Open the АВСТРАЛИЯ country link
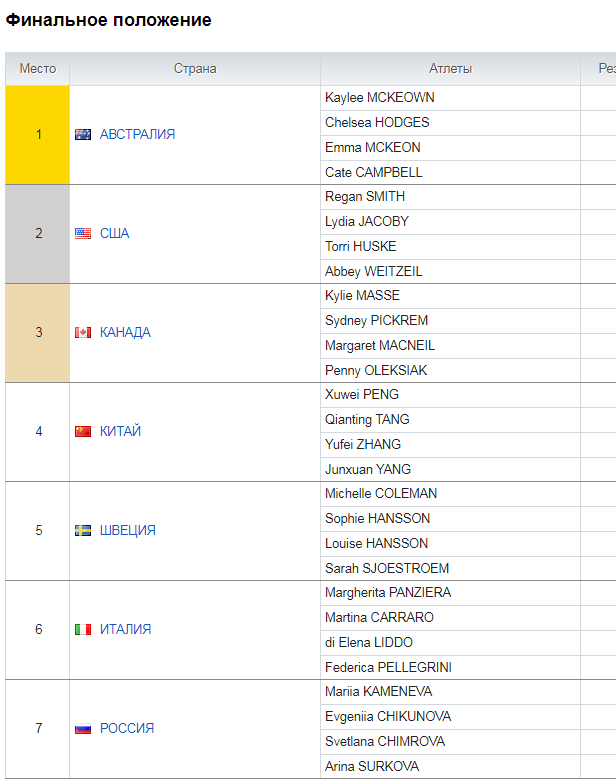 137,134
